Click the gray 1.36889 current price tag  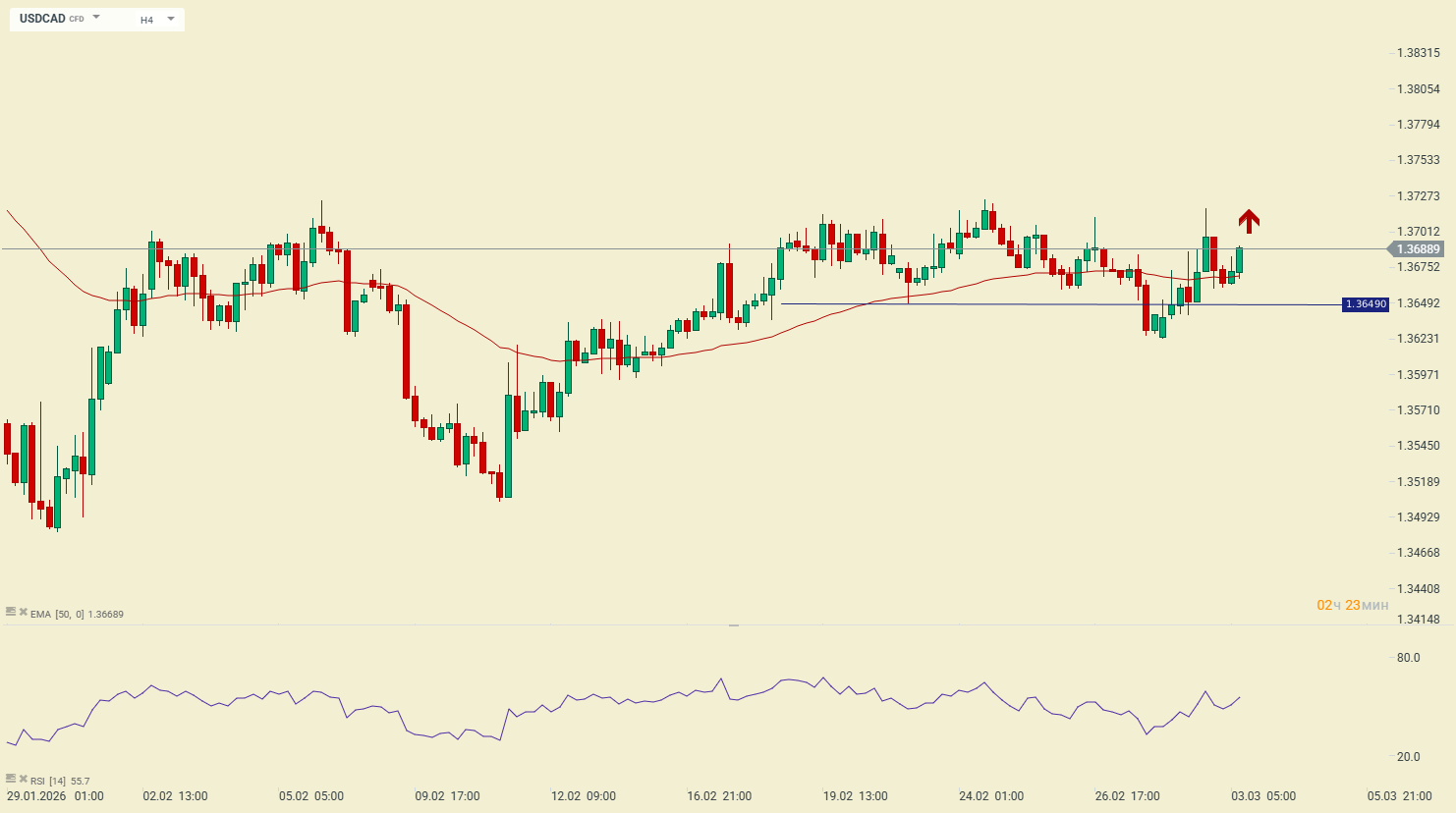(x=1418, y=249)
